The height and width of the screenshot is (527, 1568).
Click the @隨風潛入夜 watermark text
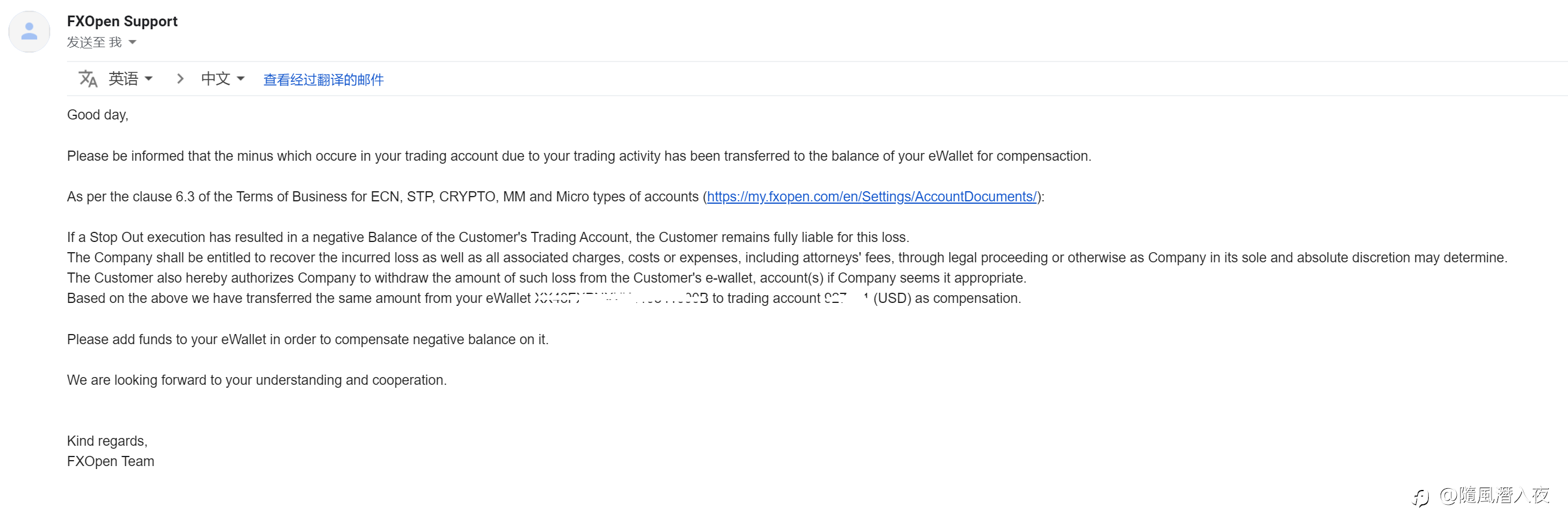click(1494, 496)
